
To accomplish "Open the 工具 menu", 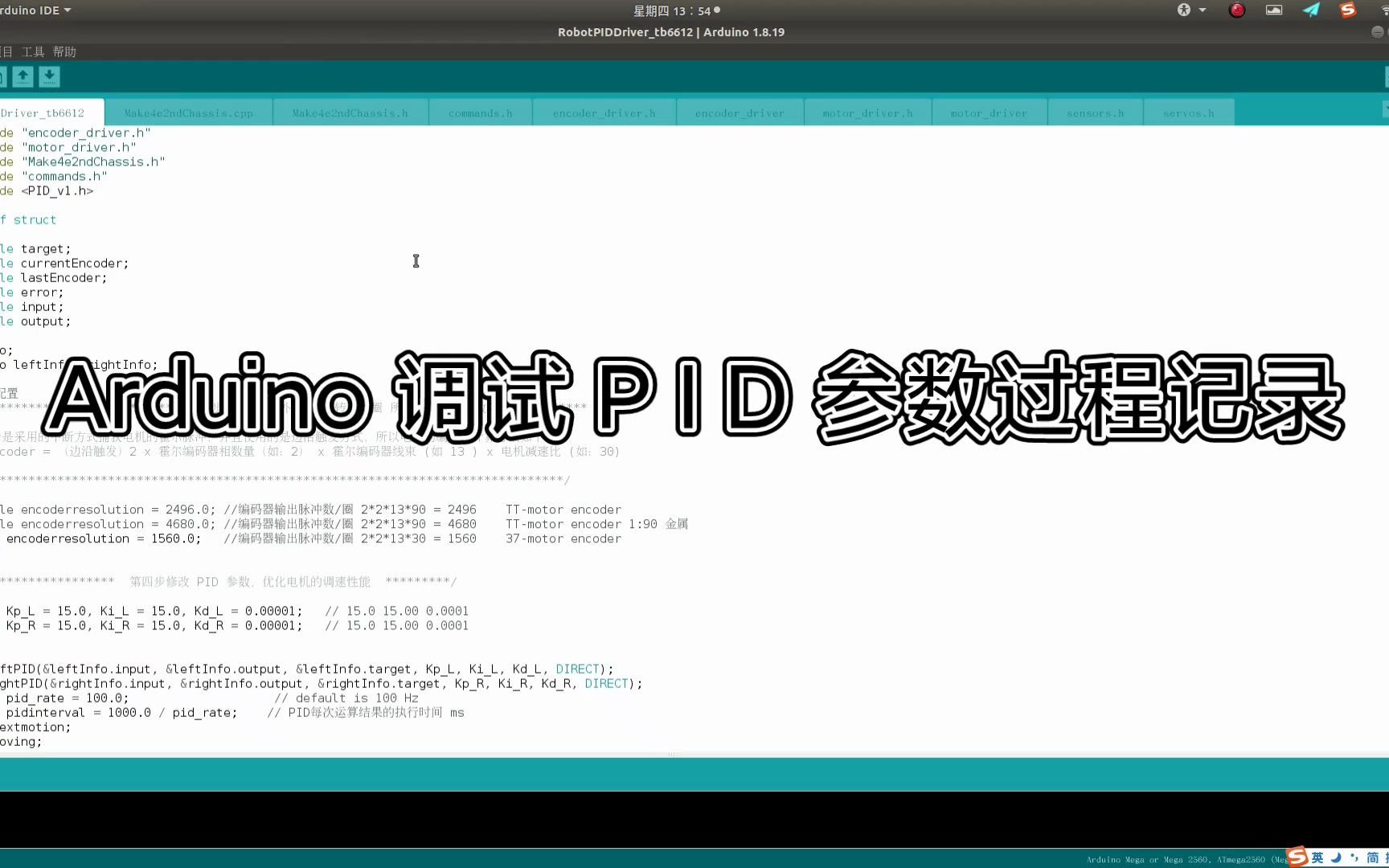I will [x=33, y=51].
